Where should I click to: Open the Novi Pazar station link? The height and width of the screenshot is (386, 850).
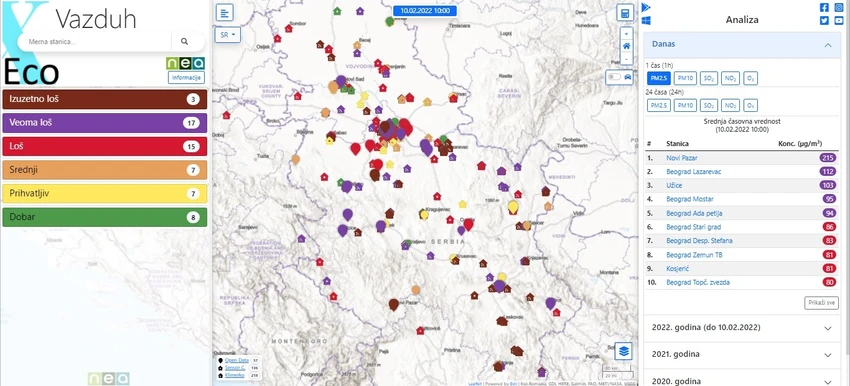(682, 158)
